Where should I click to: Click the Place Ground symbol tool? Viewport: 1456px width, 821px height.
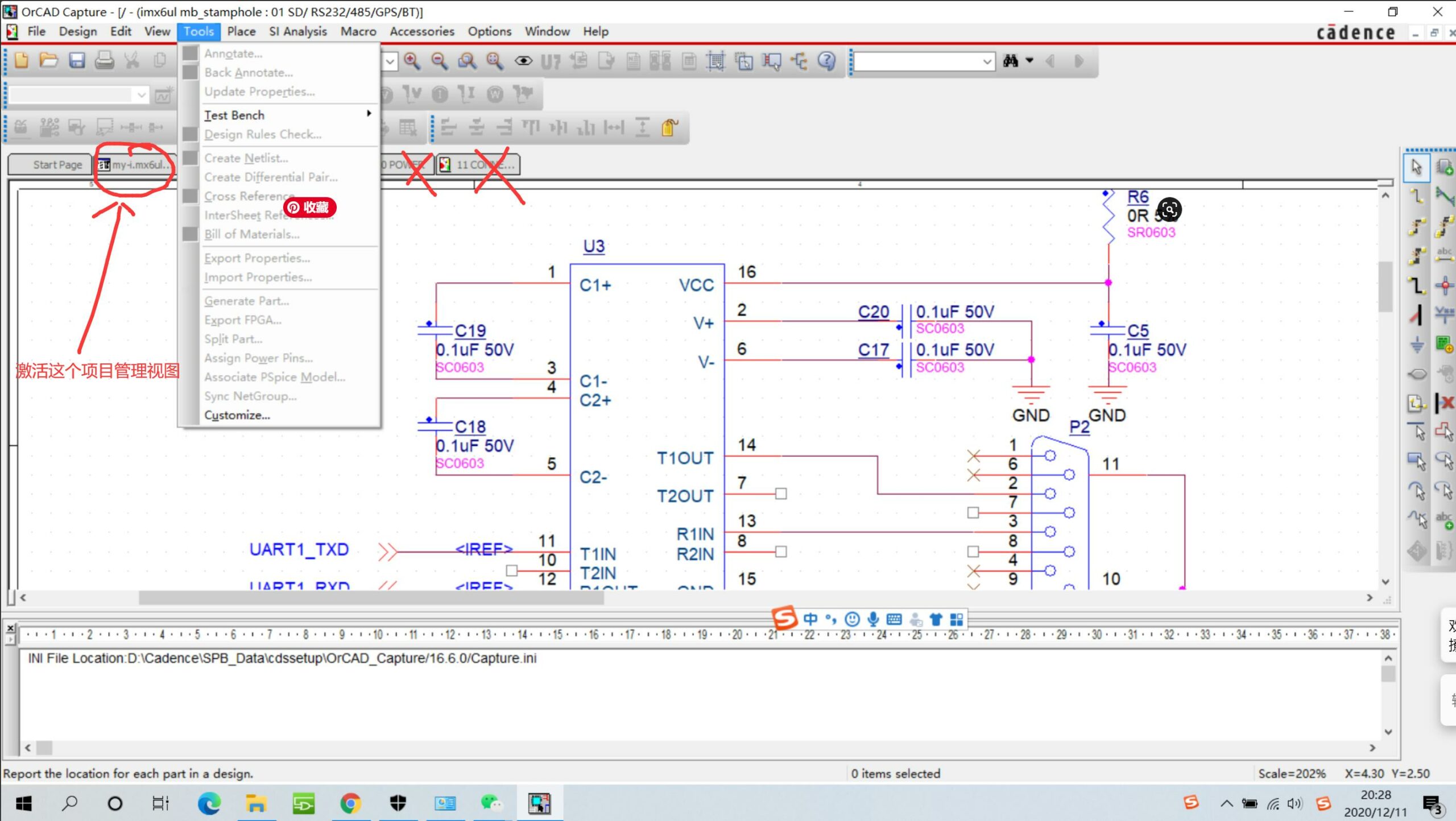[x=1417, y=344]
